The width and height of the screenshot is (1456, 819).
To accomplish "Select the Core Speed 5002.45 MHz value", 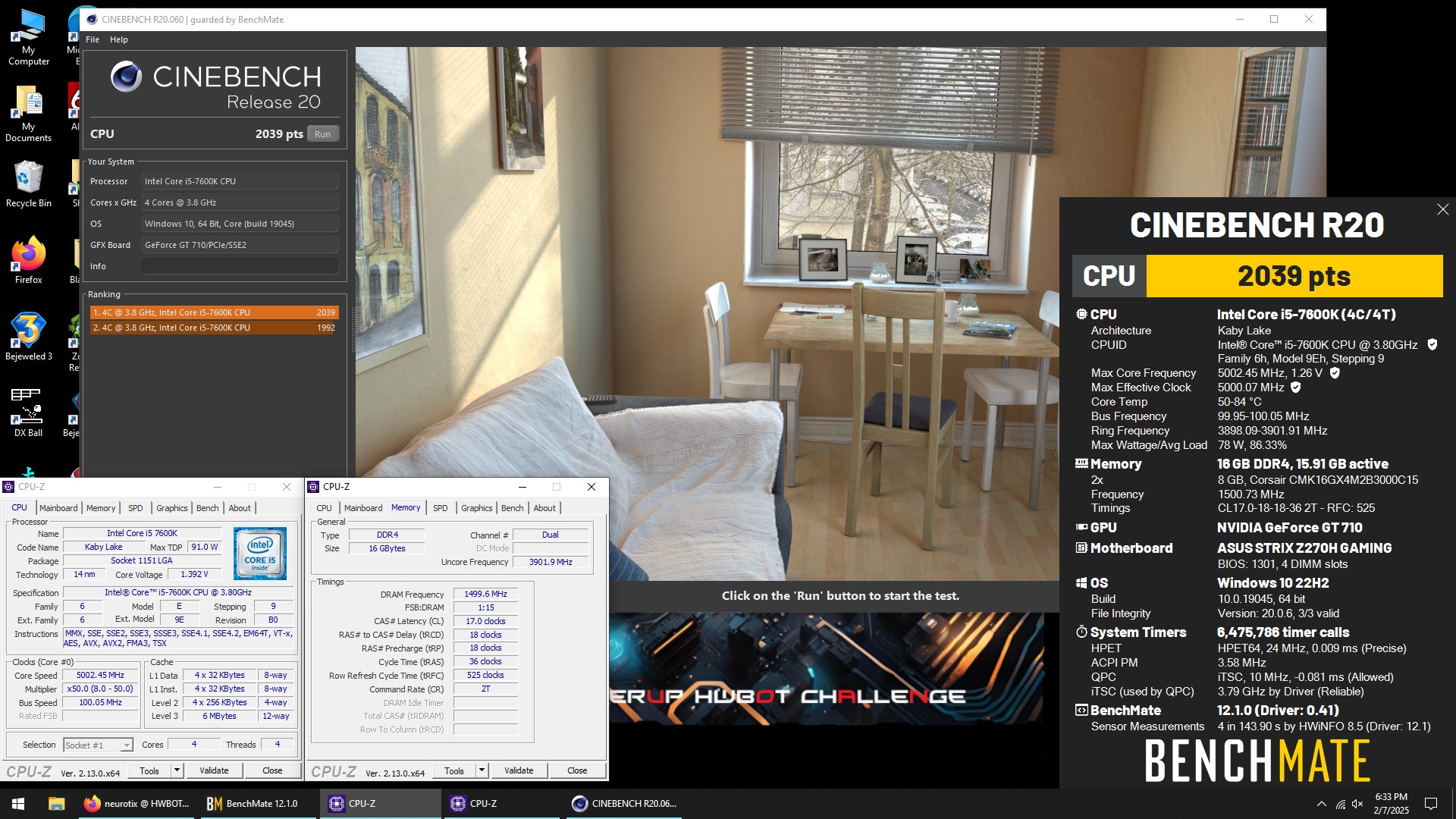I will tap(100, 675).
